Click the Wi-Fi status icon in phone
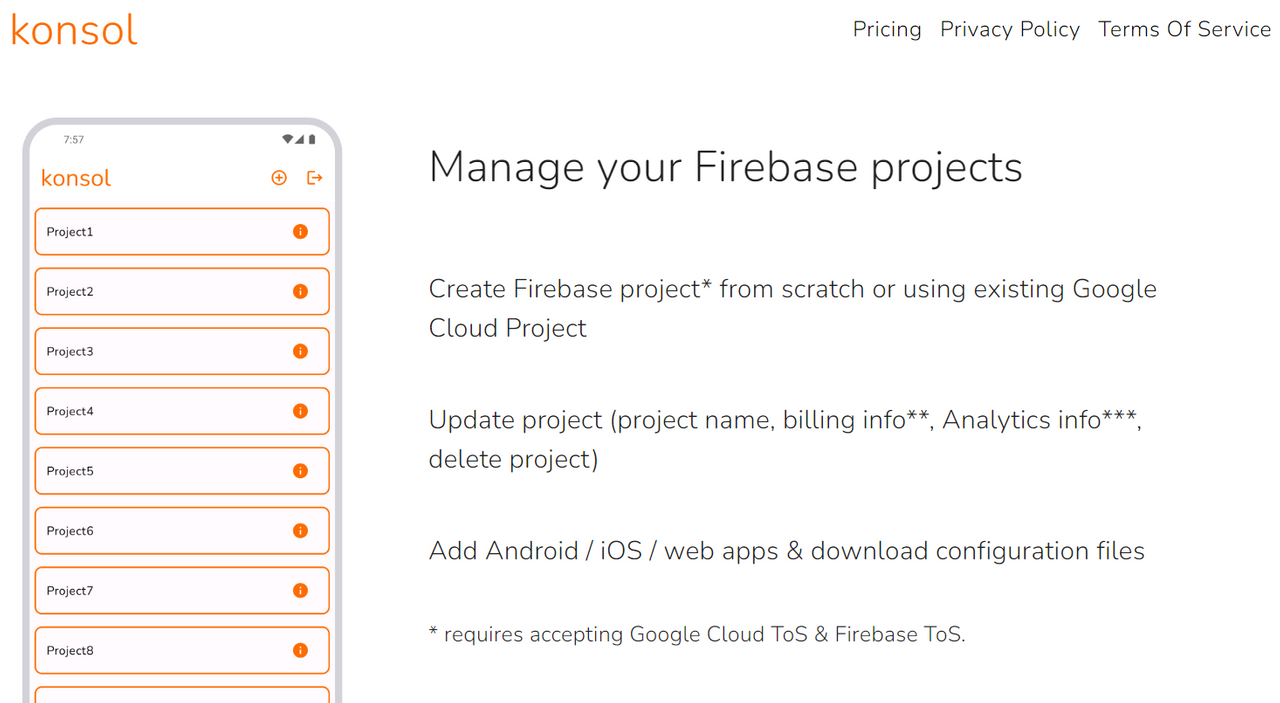Image resolution: width=1280 pixels, height=703 pixels. click(x=288, y=139)
